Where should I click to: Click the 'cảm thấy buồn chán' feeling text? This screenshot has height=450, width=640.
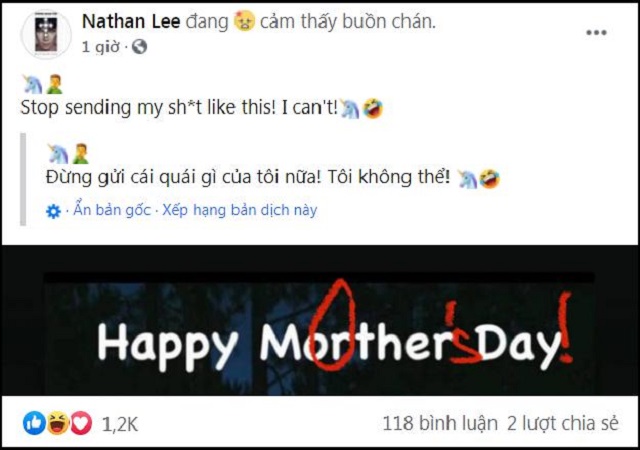click(347, 21)
